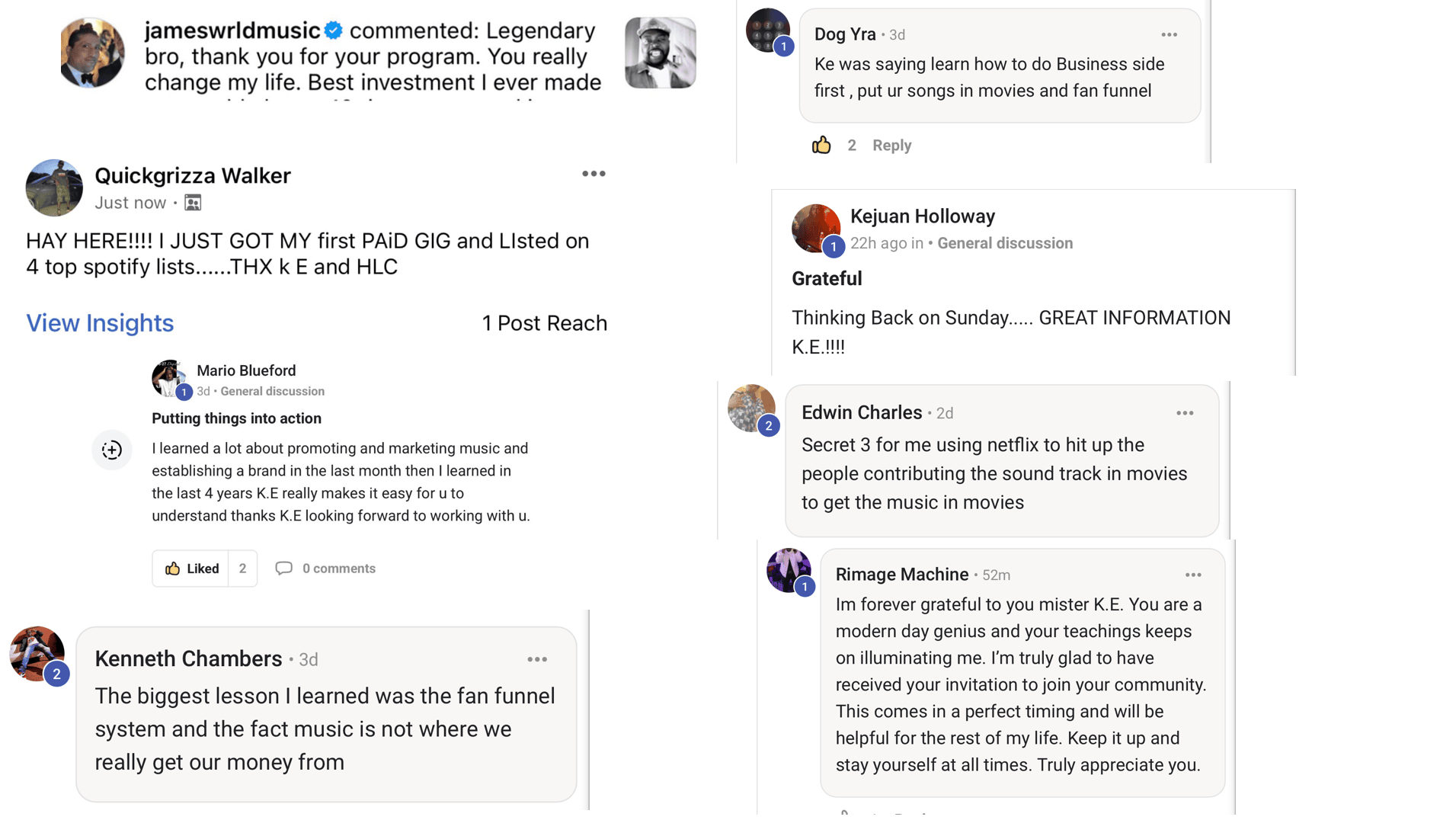This screenshot has width=1456, height=820.
Task: Expand options on Kenneth Chambers' comment
Action: (x=537, y=659)
